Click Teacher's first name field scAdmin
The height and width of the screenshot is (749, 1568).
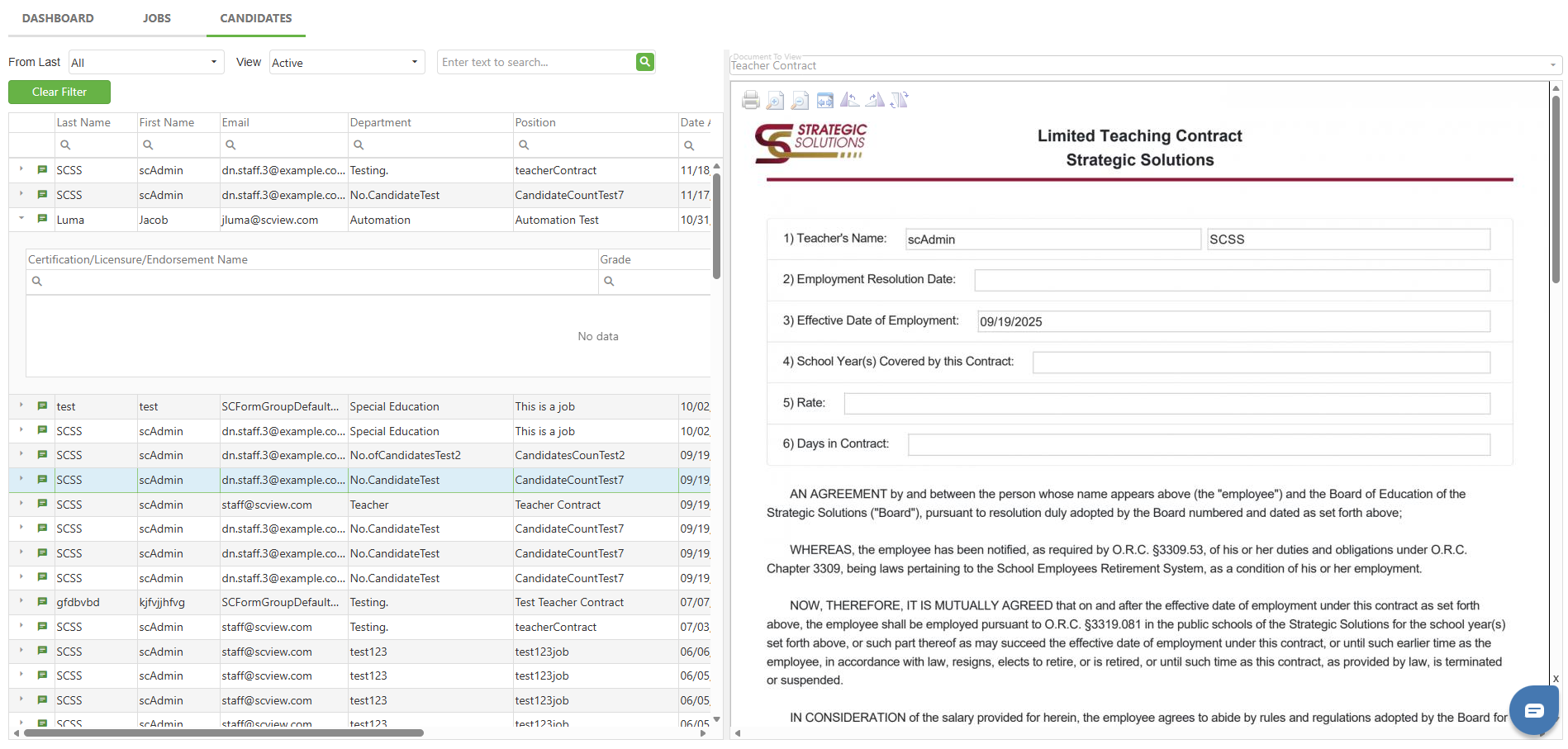point(1053,239)
